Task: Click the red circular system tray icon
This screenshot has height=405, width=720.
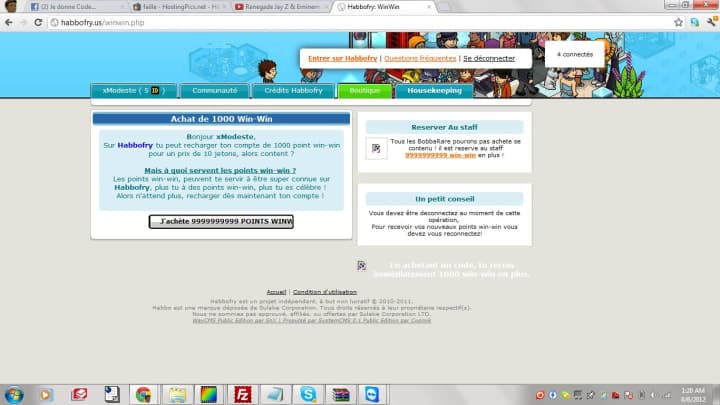Action: [x=540, y=395]
